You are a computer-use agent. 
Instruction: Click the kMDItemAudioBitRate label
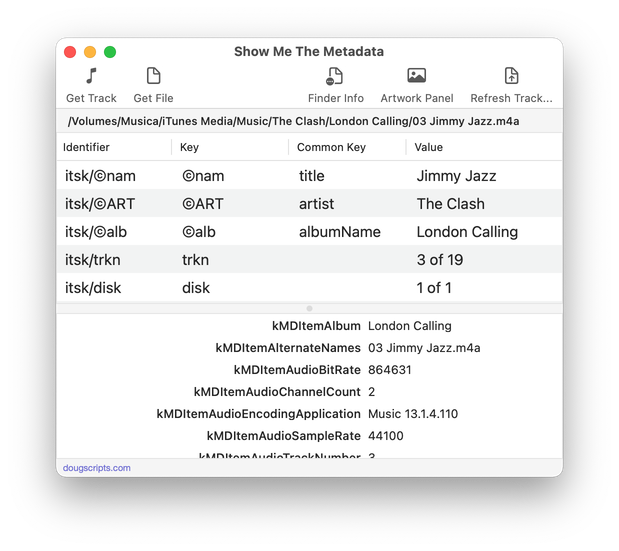[297, 370]
